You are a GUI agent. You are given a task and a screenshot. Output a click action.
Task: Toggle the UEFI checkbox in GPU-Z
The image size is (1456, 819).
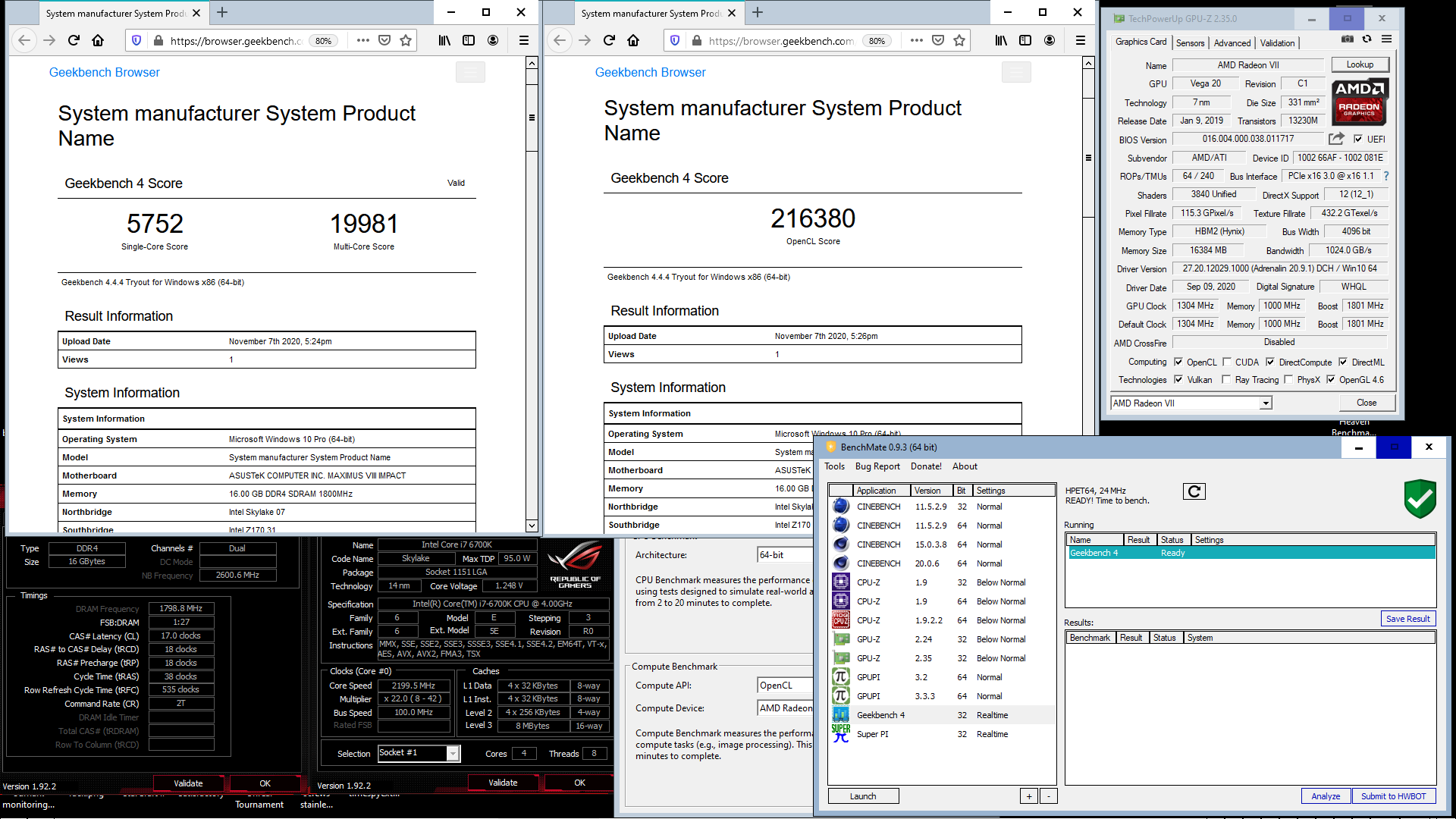[1357, 140]
